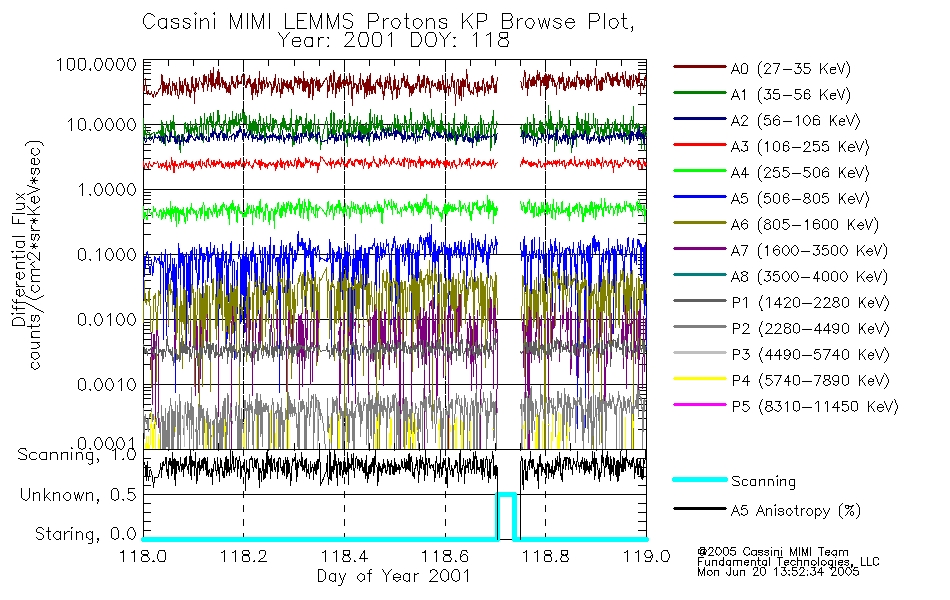Click the 118.4 x-axis tick label
Viewport: 950px width, 600px height.
(x=344, y=556)
